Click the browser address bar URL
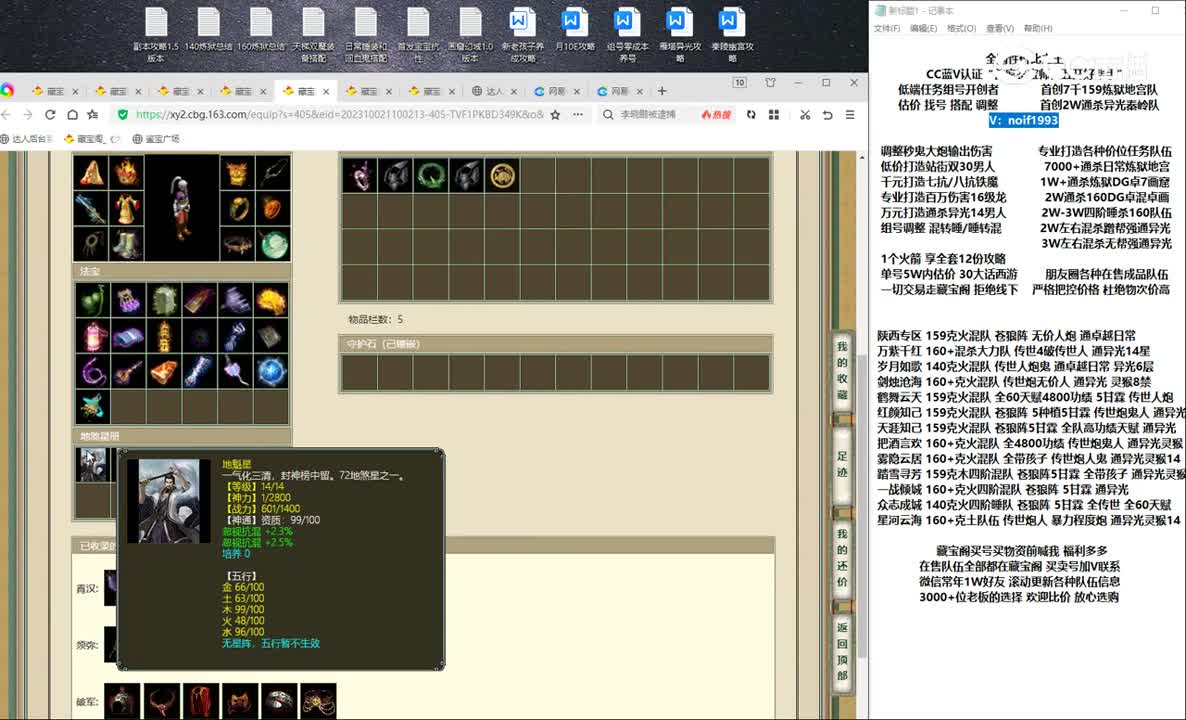 pyautogui.click(x=340, y=114)
